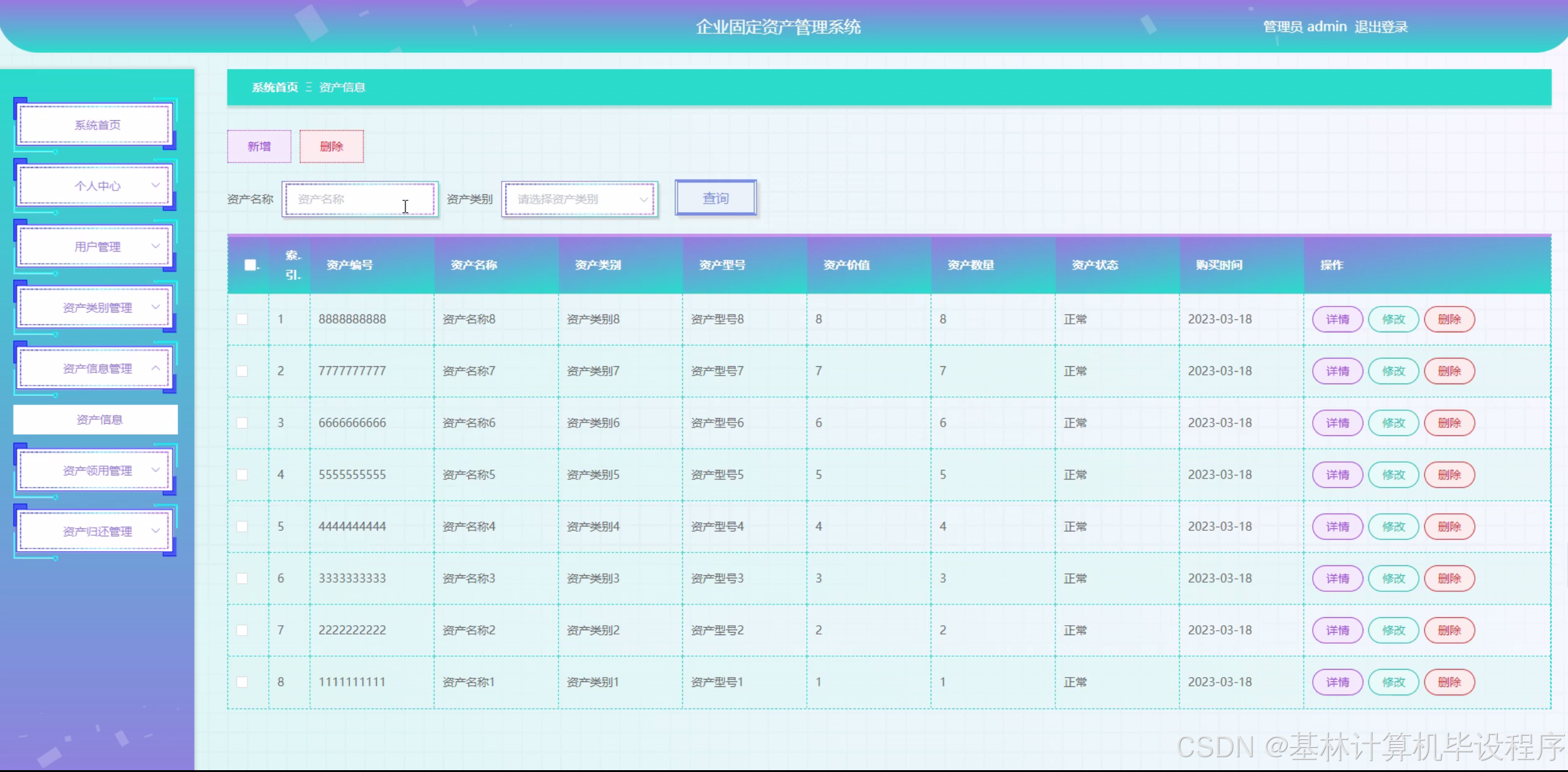This screenshot has width=1568, height=772.
Task: Edit the row of 资产名称3
Action: [x=1393, y=578]
